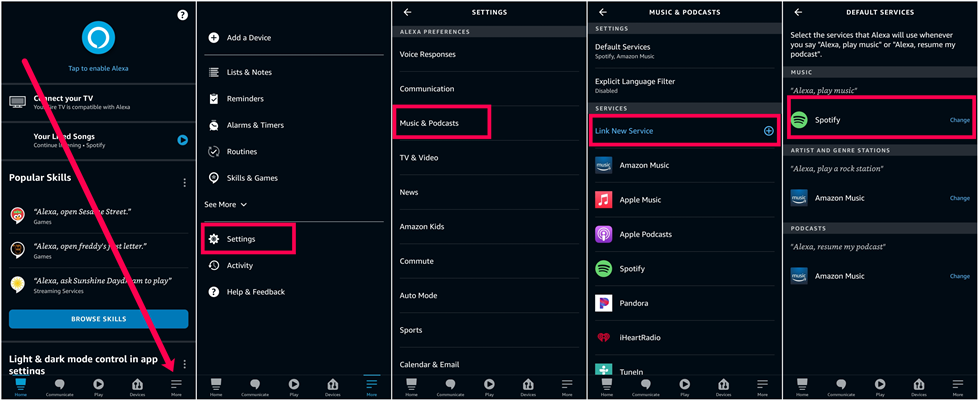The height and width of the screenshot is (400, 978).
Task: Go back from the Settings screen
Action: 407,12
